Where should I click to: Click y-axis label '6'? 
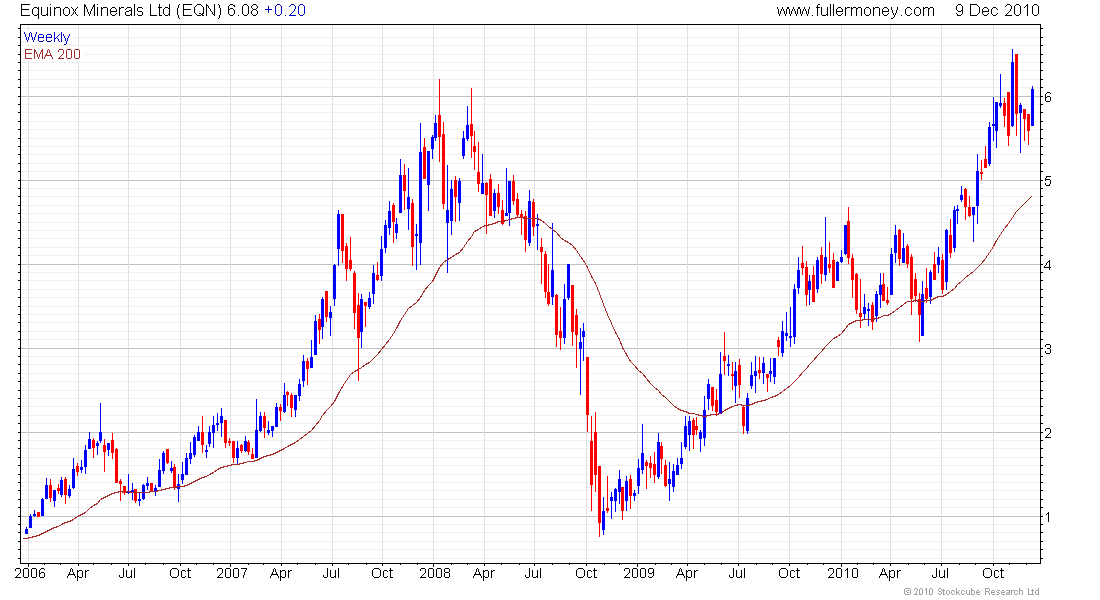coord(1048,98)
